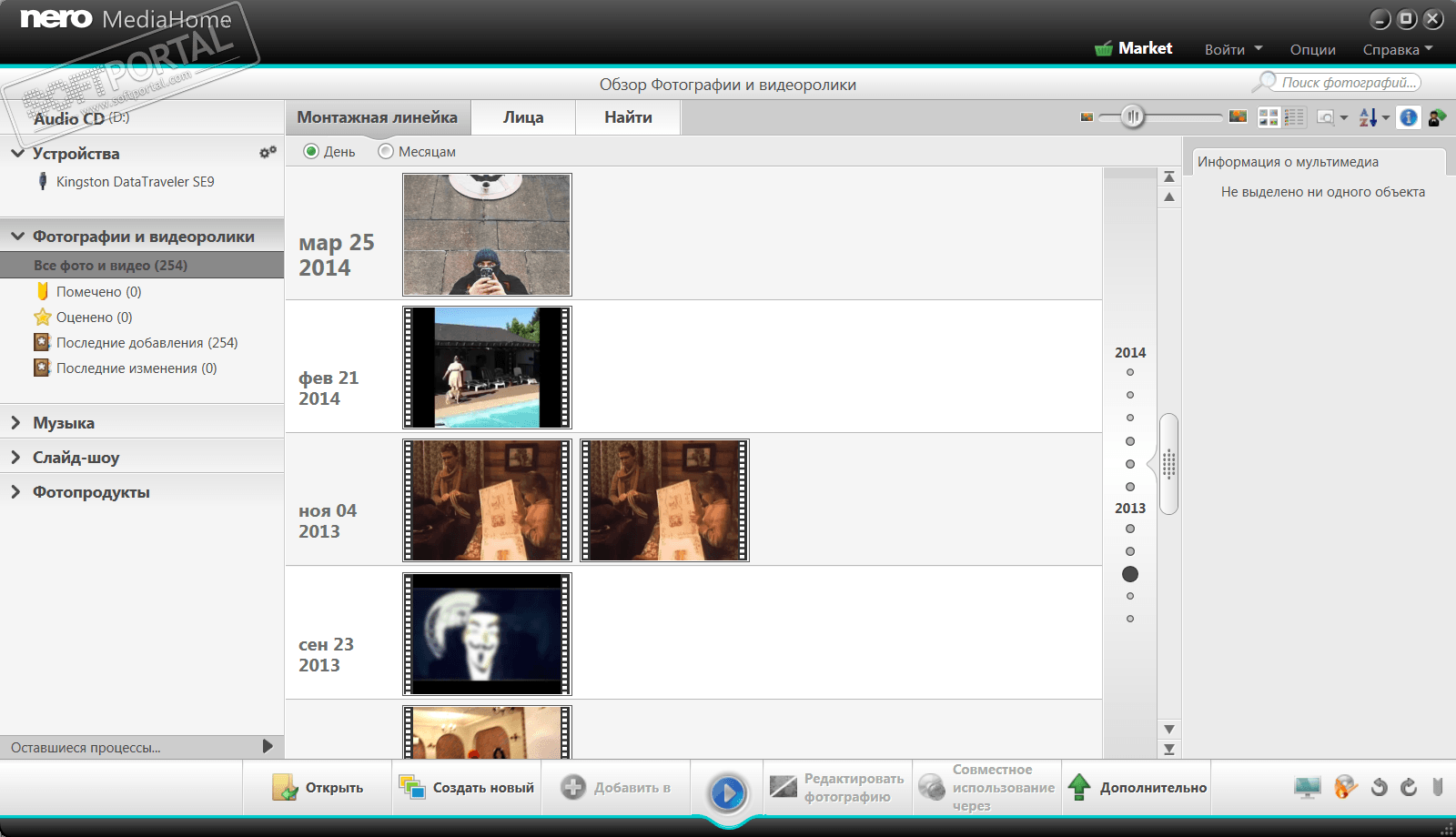Image resolution: width=1456 pixels, height=837 pixels.
Task: Click the scroll up arrow
Action: pyautogui.click(x=1169, y=197)
